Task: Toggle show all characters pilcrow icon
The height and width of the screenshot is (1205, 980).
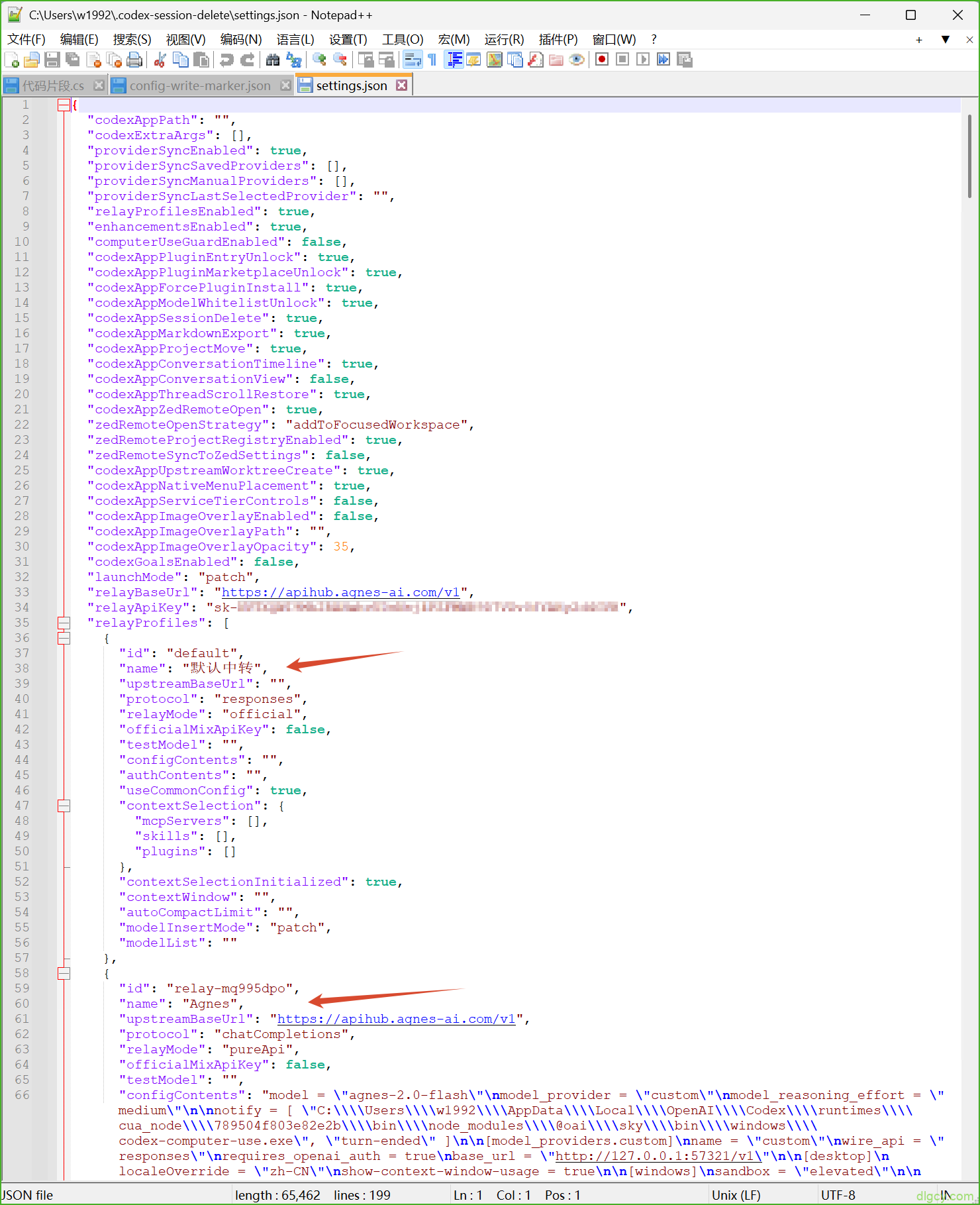Action: click(432, 60)
